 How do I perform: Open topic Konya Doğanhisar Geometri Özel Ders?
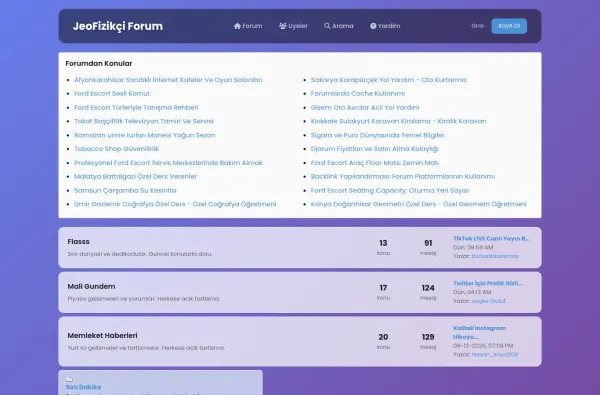(419, 204)
